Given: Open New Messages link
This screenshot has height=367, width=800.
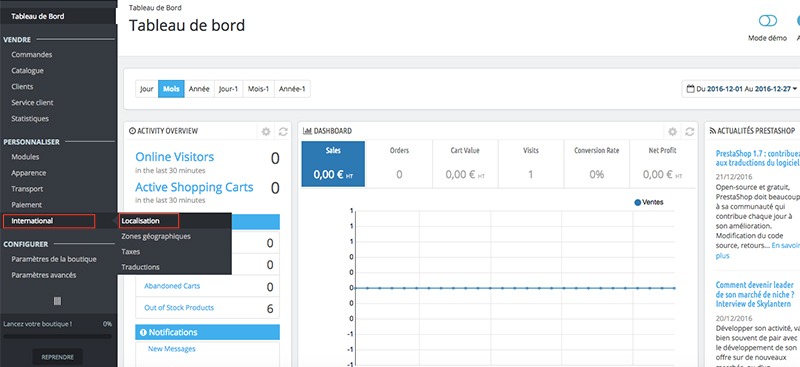Looking at the screenshot, I should tap(171, 349).
